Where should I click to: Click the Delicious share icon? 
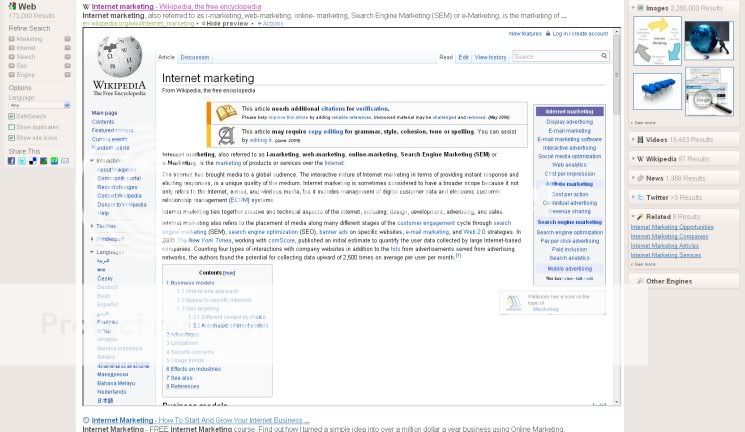coord(33,161)
